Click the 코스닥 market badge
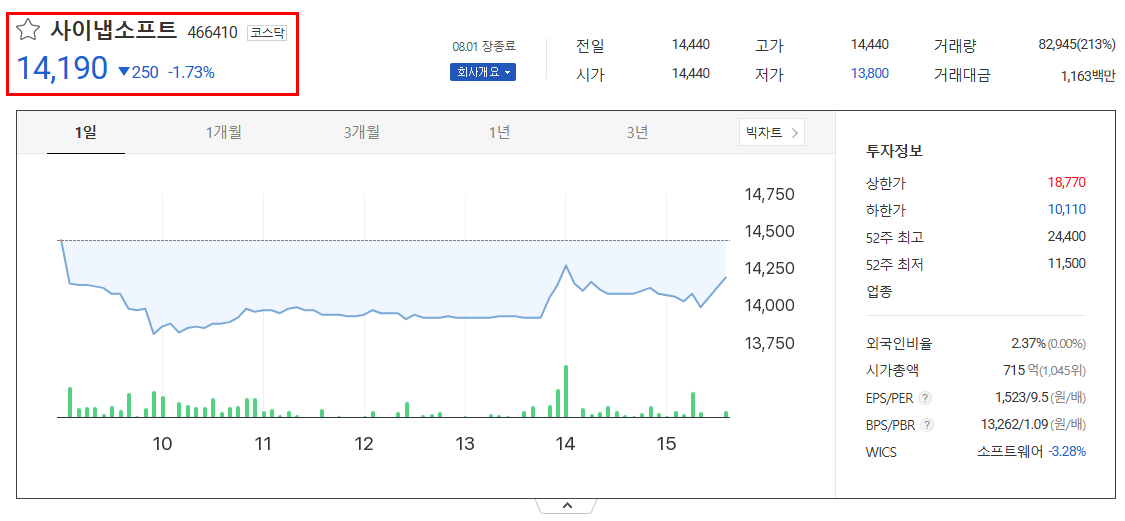Image resolution: width=1125 pixels, height=521 pixels. tap(267, 32)
